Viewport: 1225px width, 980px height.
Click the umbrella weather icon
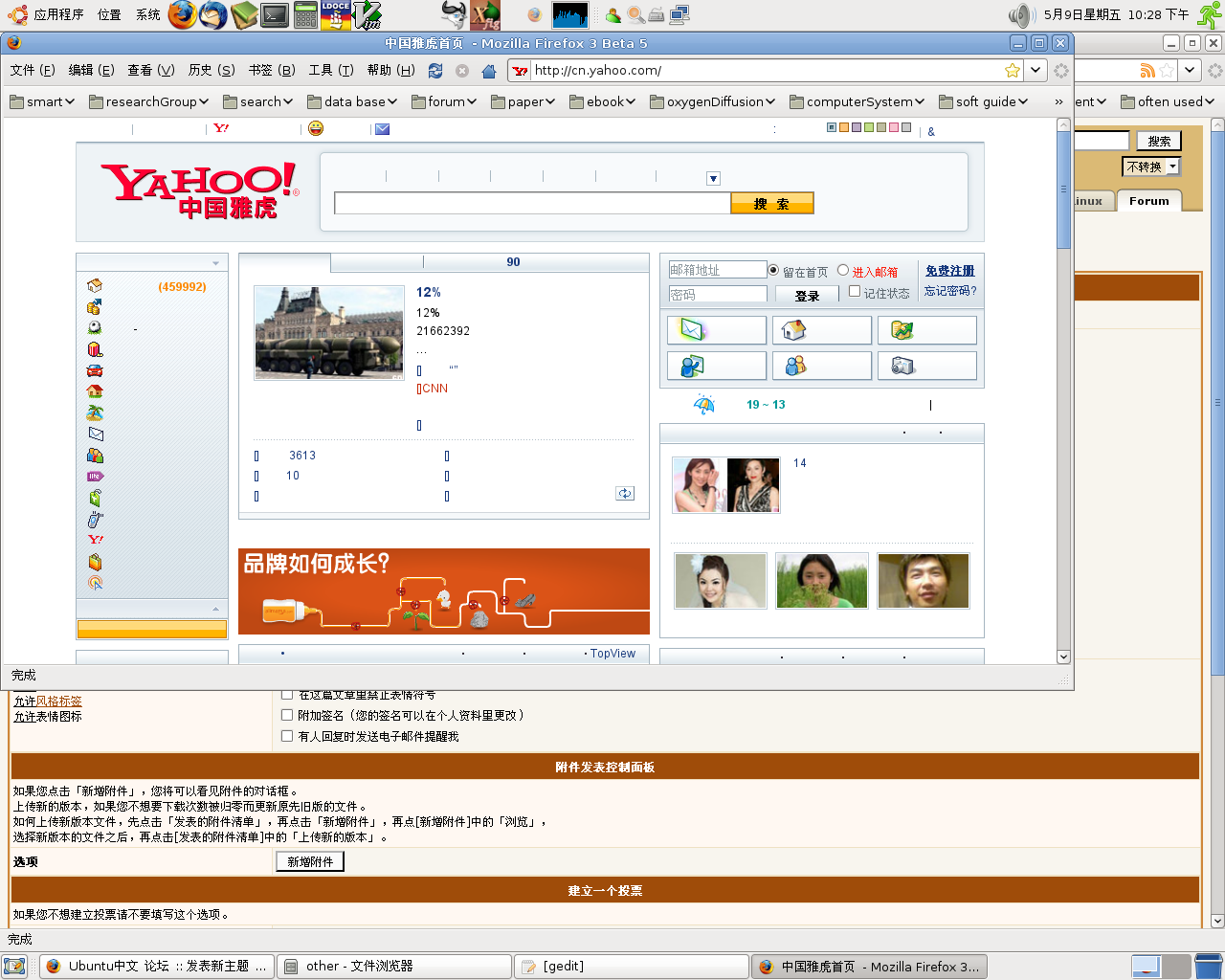point(704,405)
